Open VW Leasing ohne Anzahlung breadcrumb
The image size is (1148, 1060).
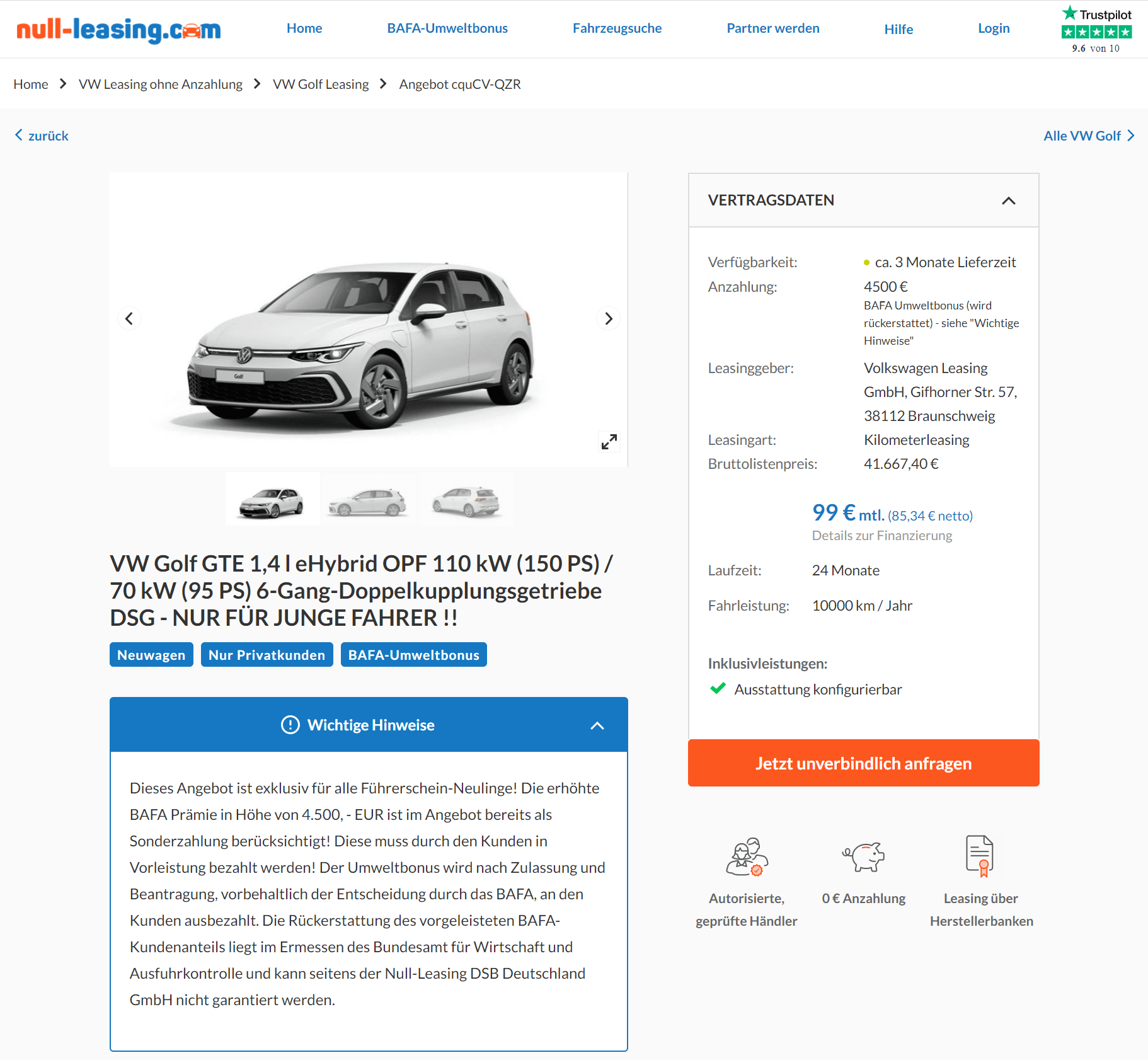[161, 84]
